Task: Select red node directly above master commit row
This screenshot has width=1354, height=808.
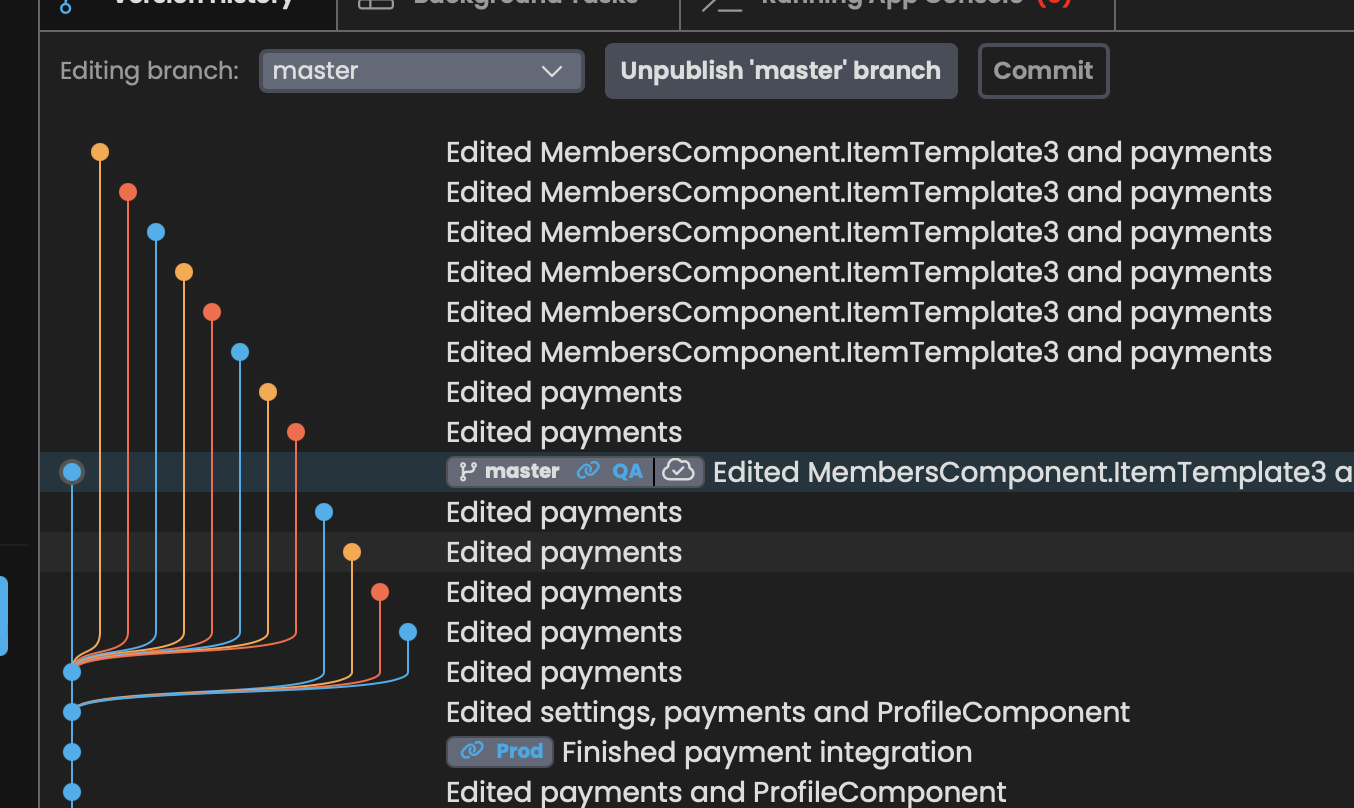Action: 296,432
